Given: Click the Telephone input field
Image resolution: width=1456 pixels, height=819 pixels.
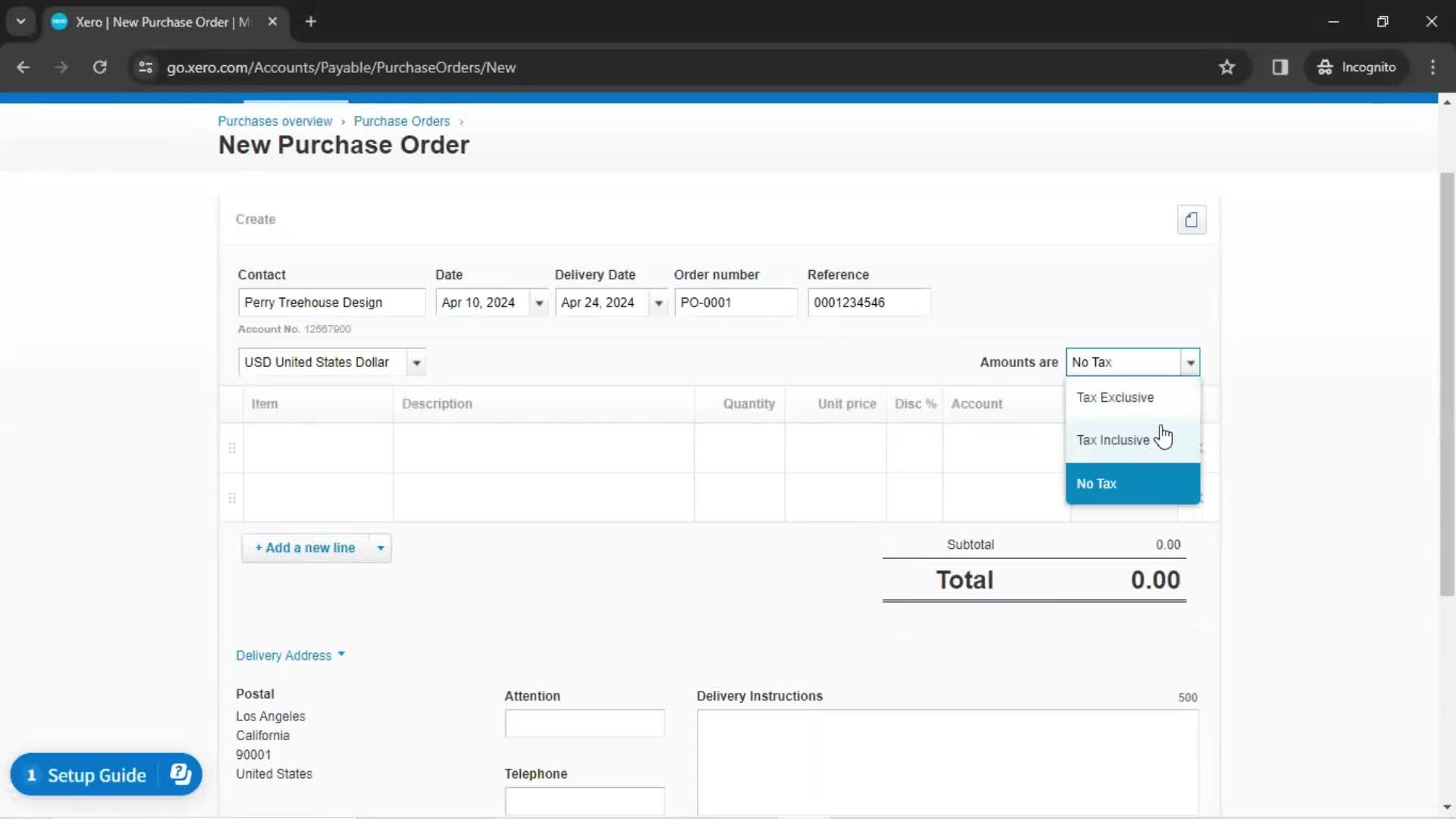Looking at the screenshot, I should (x=585, y=802).
